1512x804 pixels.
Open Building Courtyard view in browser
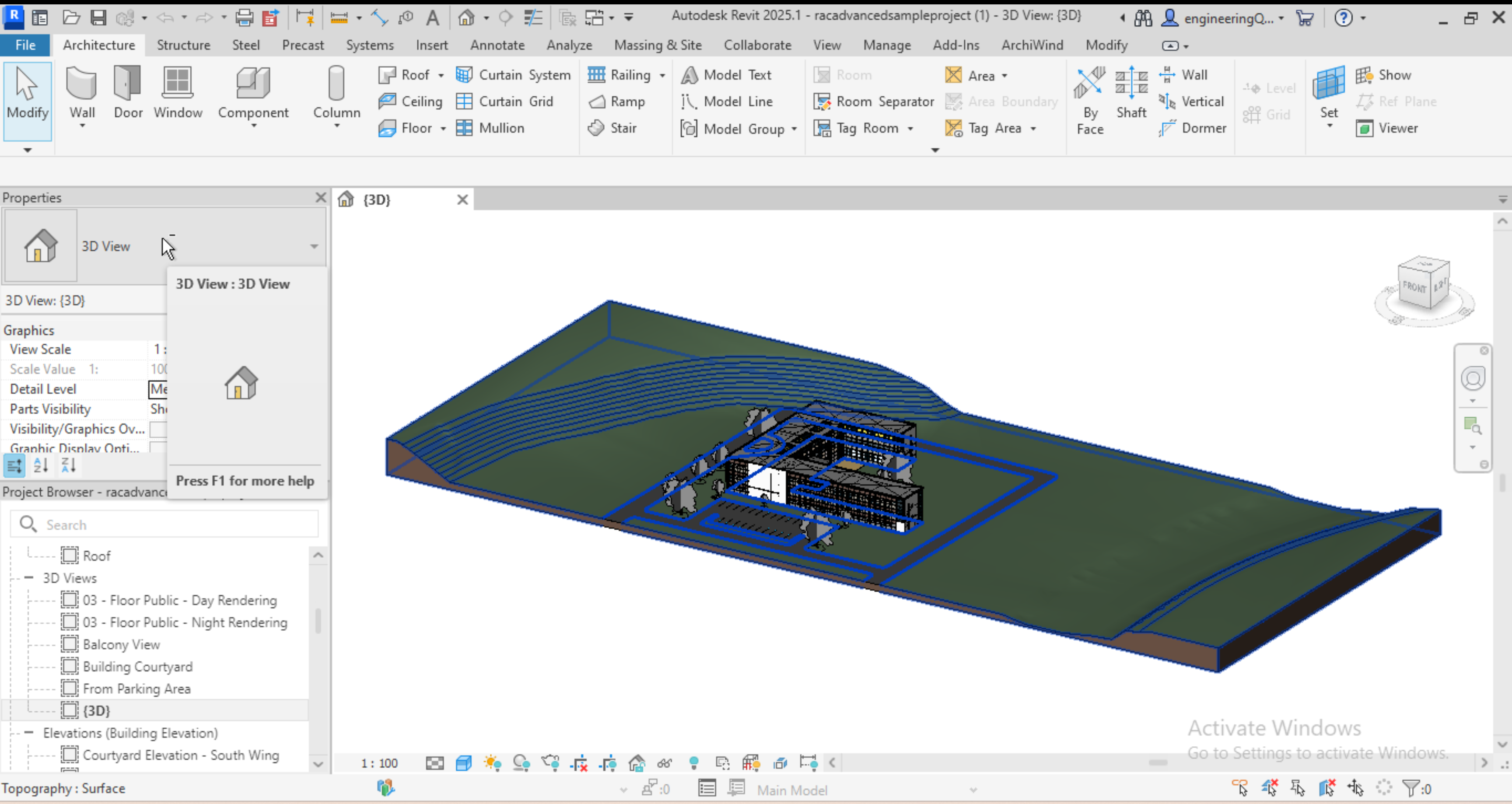tap(137, 667)
